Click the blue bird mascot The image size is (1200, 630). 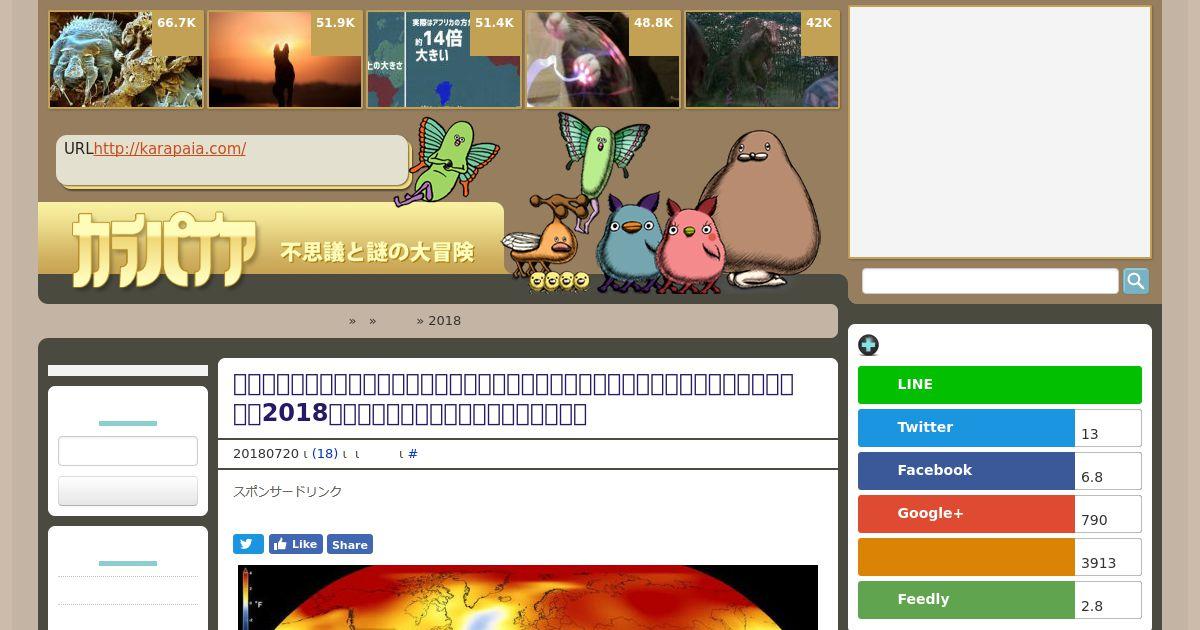pos(627,244)
